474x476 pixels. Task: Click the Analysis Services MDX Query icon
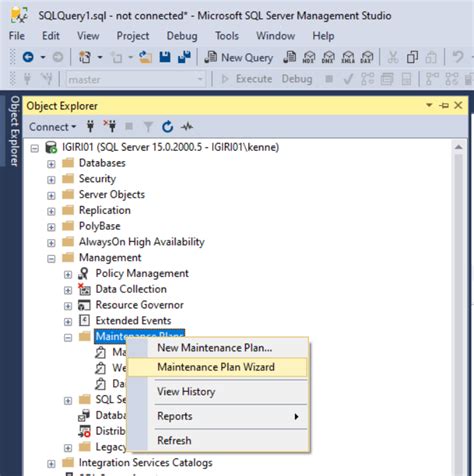[309, 57]
